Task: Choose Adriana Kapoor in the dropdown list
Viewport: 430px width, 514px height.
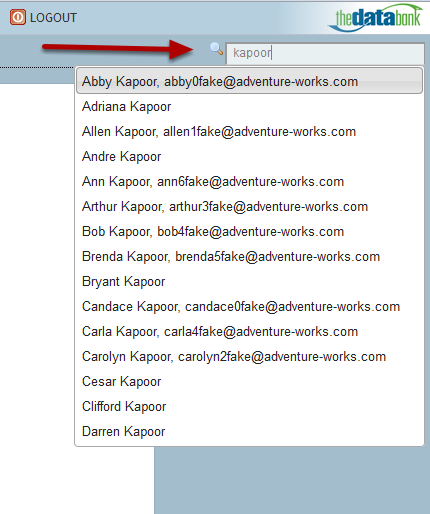Action: 249,107
